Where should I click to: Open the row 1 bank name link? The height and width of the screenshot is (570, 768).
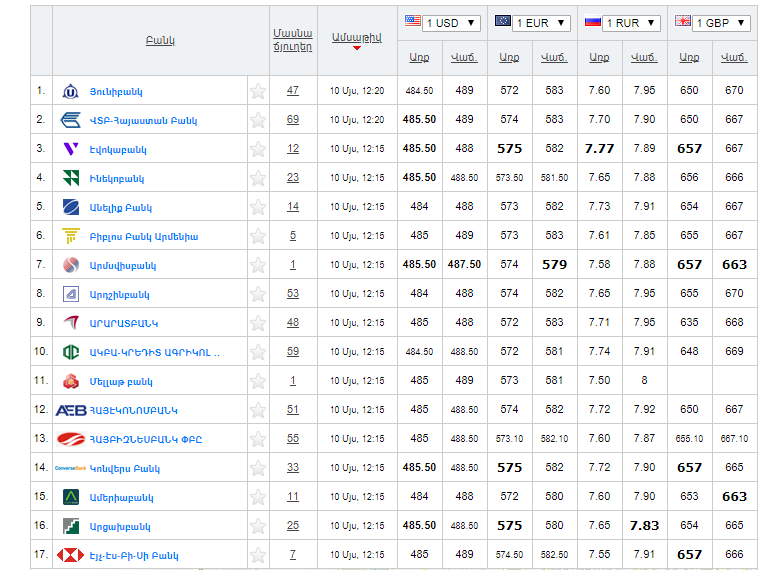(116, 92)
